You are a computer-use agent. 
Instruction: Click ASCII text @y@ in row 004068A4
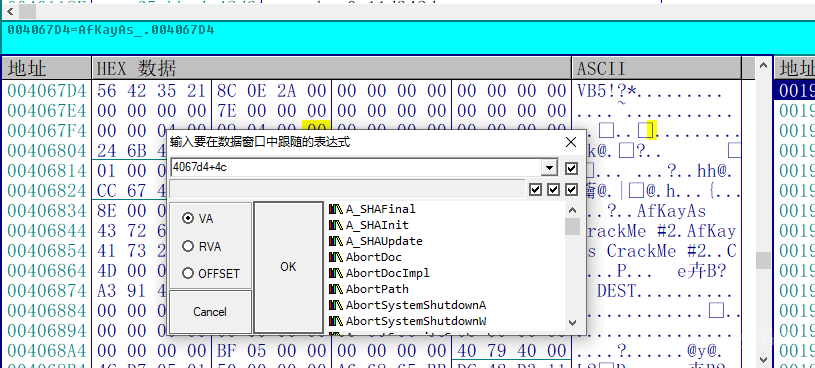click(703, 351)
